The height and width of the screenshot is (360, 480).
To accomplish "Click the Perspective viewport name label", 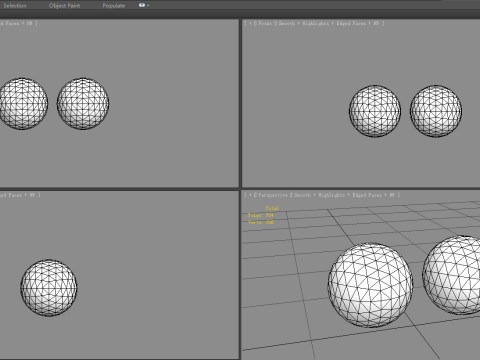I will (x=273, y=195).
